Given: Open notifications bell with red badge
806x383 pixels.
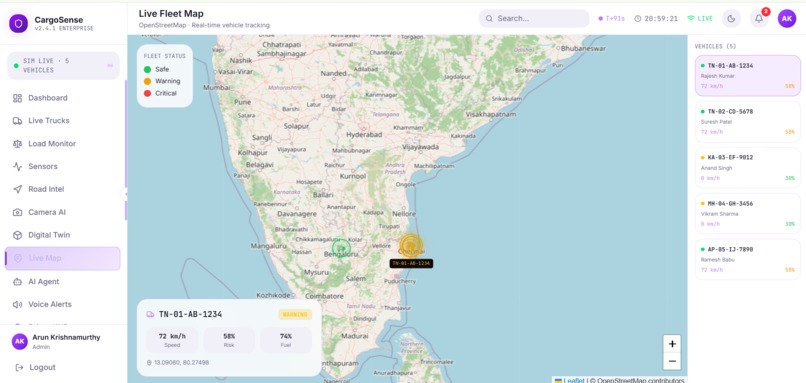Looking at the screenshot, I should pyautogui.click(x=759, y=19).
